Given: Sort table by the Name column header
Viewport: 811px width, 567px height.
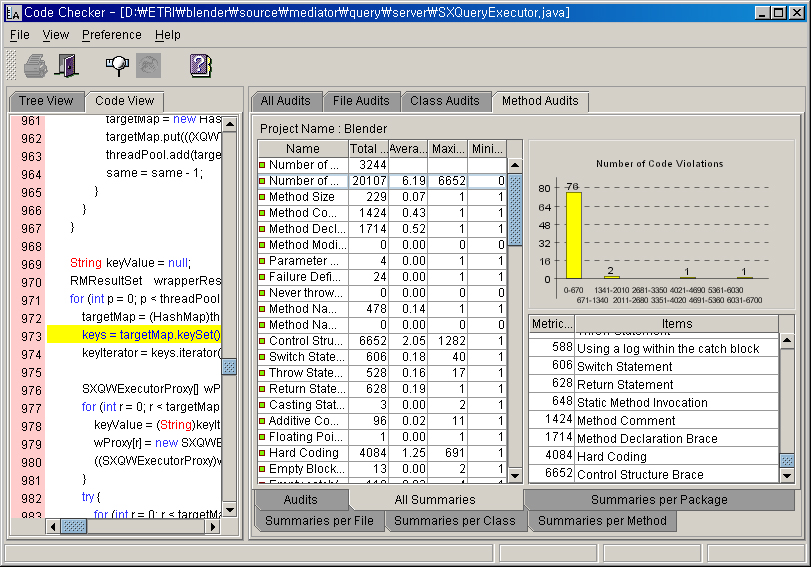Looking at the screenshot, I should click(303, 149).
